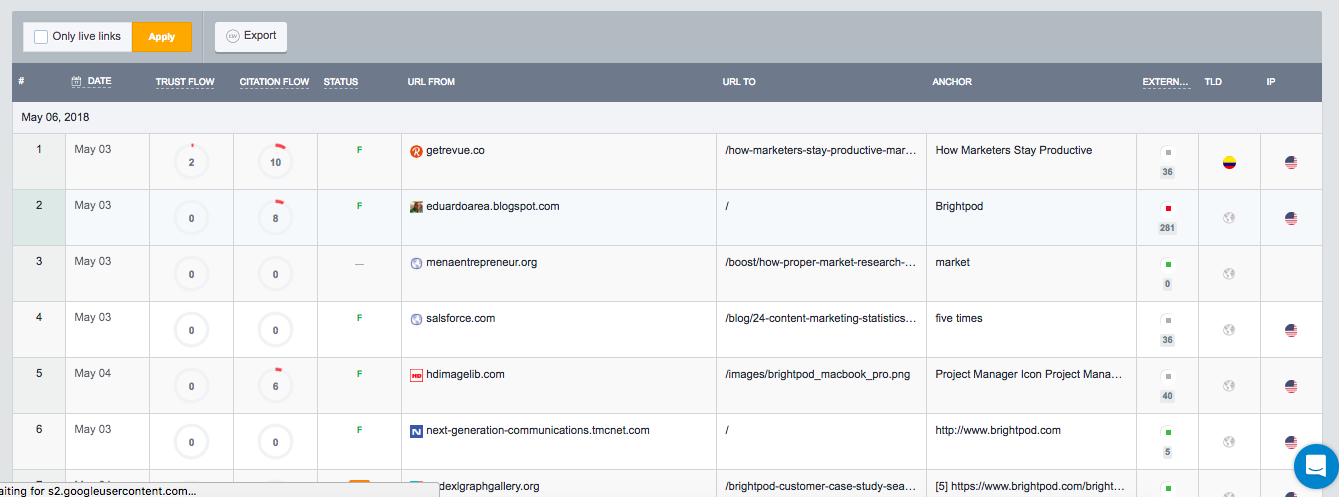This screenshot has width=1339, height=497.
Task: Click the calendar icon beside Date header
Action: point(77,82)
